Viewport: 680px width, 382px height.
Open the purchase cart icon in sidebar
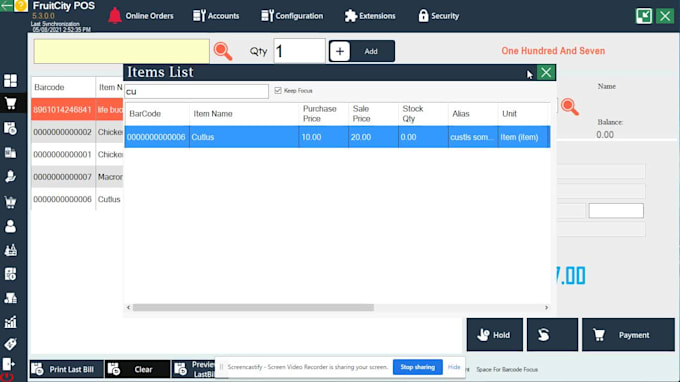tap(10, 202)
